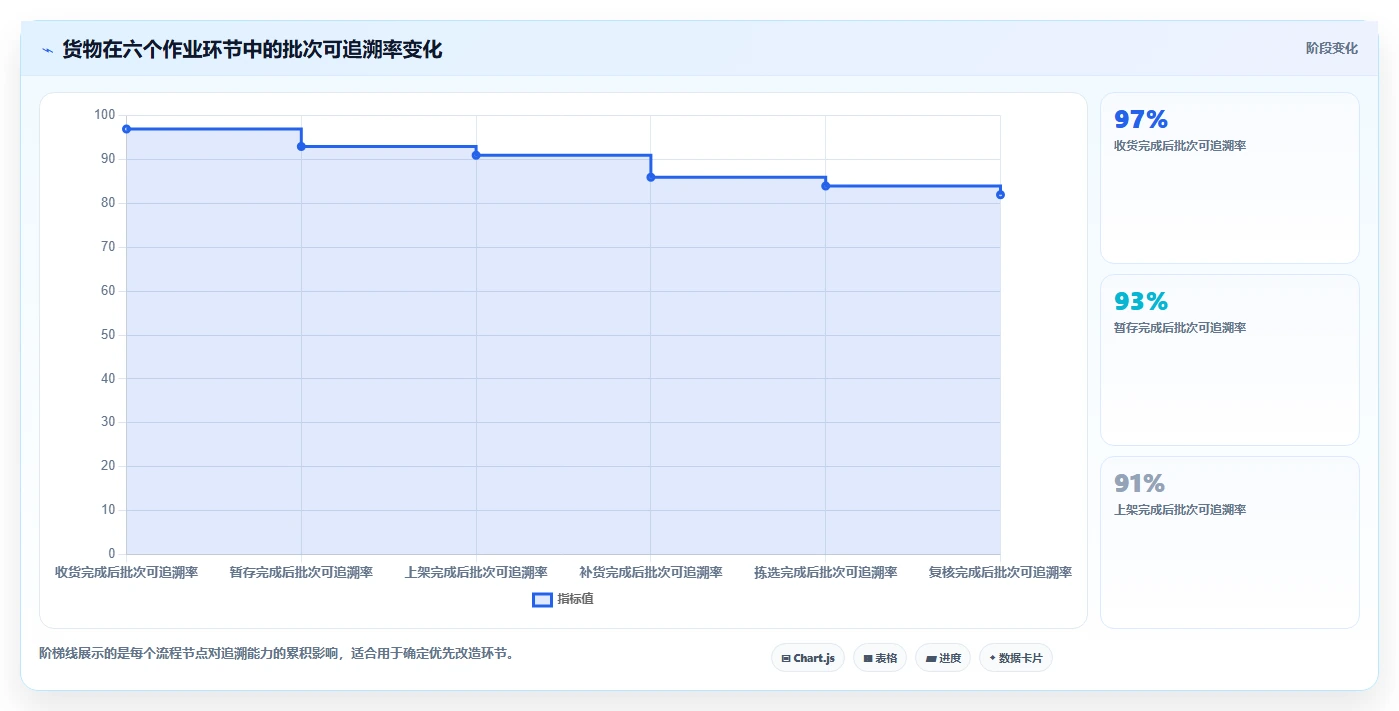The width and height of the screenshot is (1399, 711).
Task: Click data point for 上架完成后批次可追溯率
Action: 476,155
